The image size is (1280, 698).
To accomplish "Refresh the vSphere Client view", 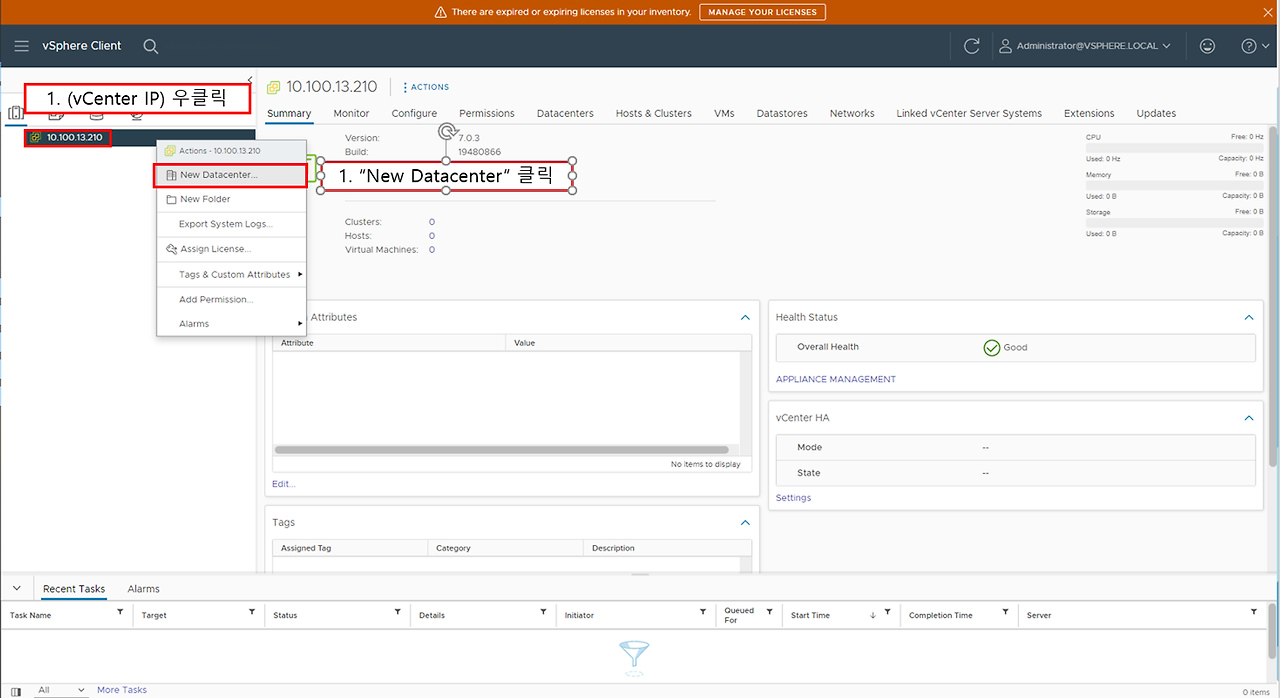I will (971, 46).
